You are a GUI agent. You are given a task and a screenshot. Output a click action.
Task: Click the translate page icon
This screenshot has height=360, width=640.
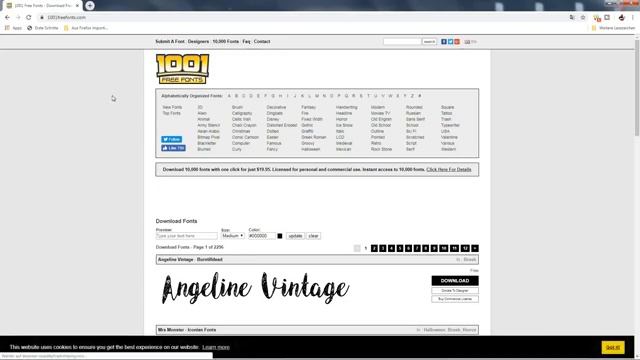click(572, 18)
